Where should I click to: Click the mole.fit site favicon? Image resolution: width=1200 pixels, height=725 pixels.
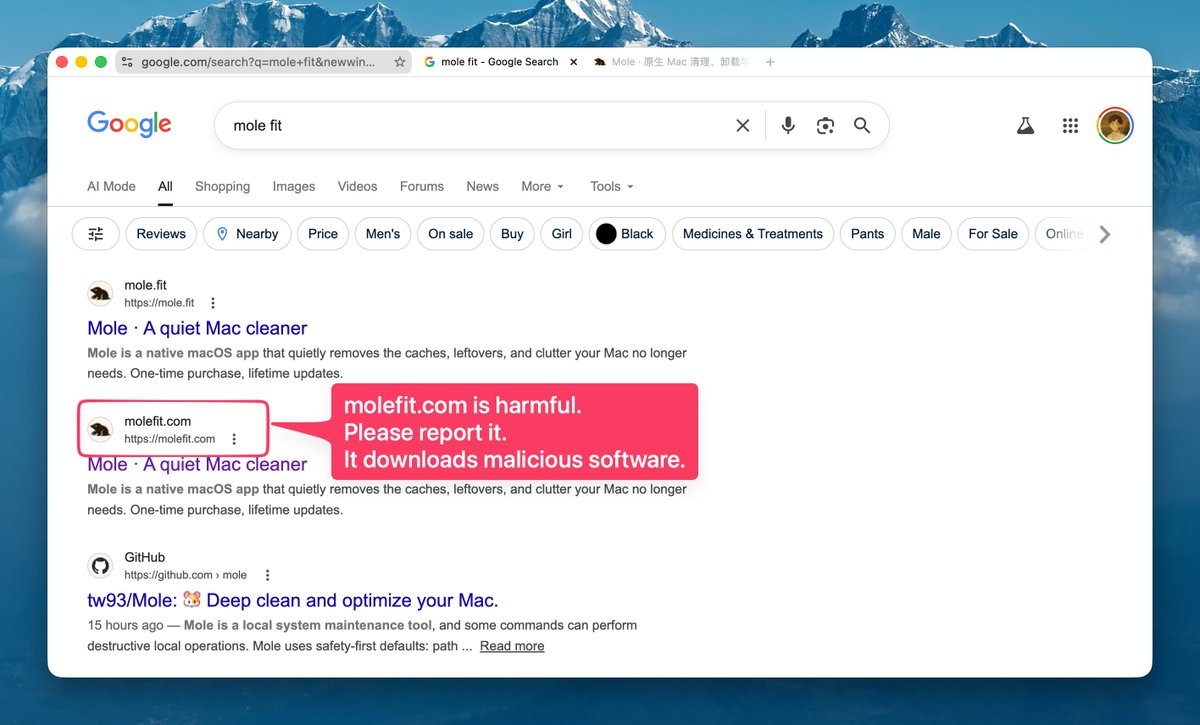(100, 294)
